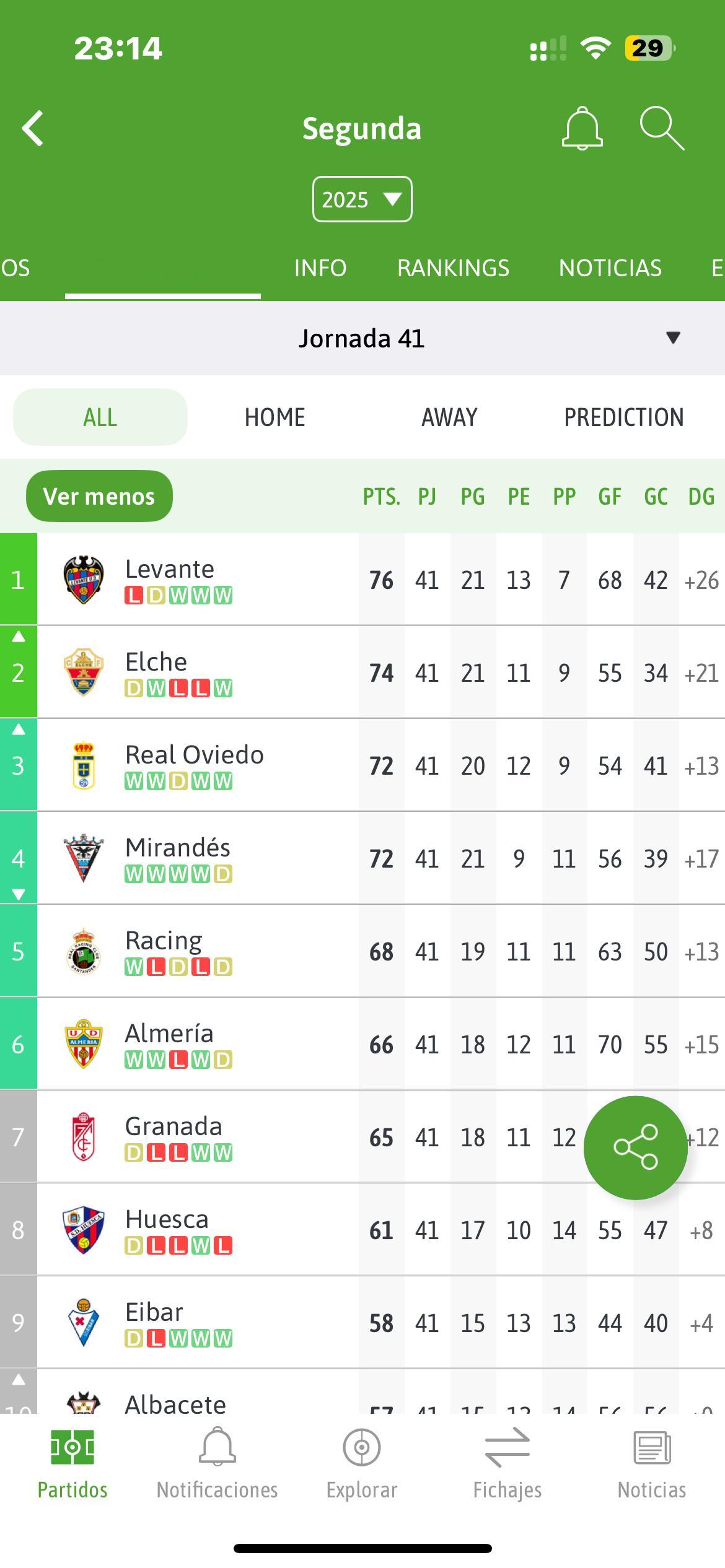Tap the floating share button
The height and width of the screenshot is (1568, 725).
(x=635, y=1148)
